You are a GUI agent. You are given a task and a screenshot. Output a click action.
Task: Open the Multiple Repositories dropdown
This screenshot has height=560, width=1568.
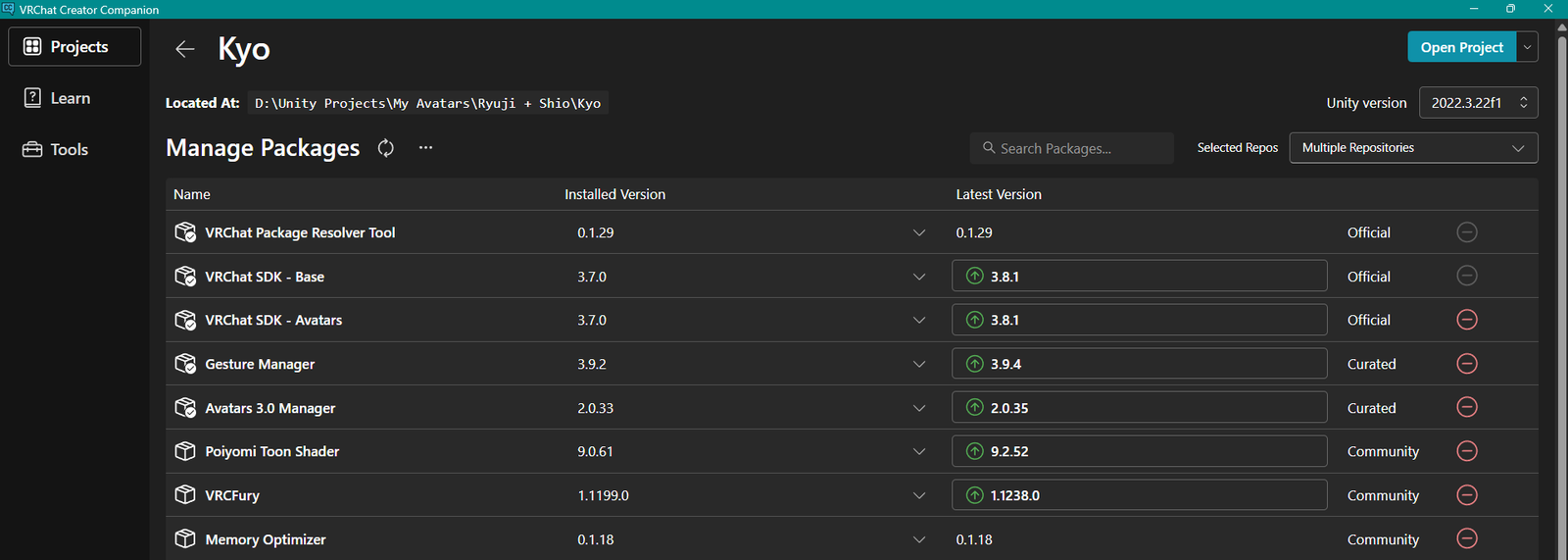(x=1413, y=148)
